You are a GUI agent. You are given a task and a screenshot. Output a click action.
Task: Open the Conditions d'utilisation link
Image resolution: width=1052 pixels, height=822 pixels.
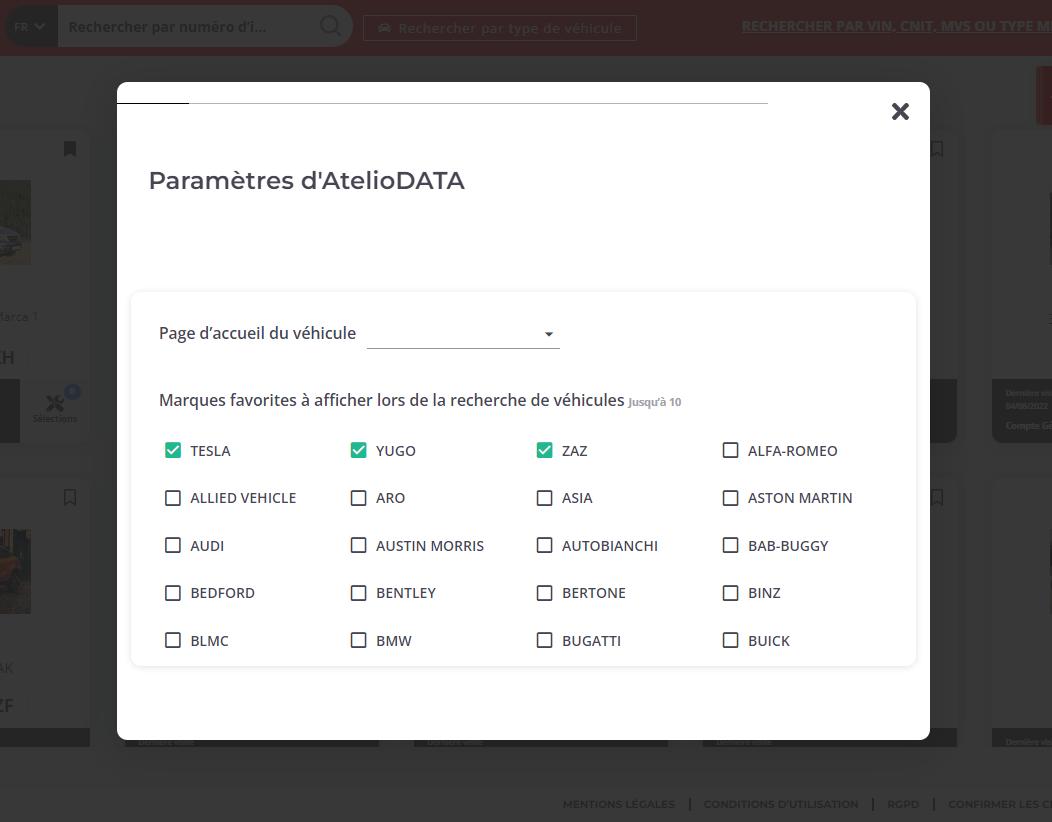pos(780,804)
